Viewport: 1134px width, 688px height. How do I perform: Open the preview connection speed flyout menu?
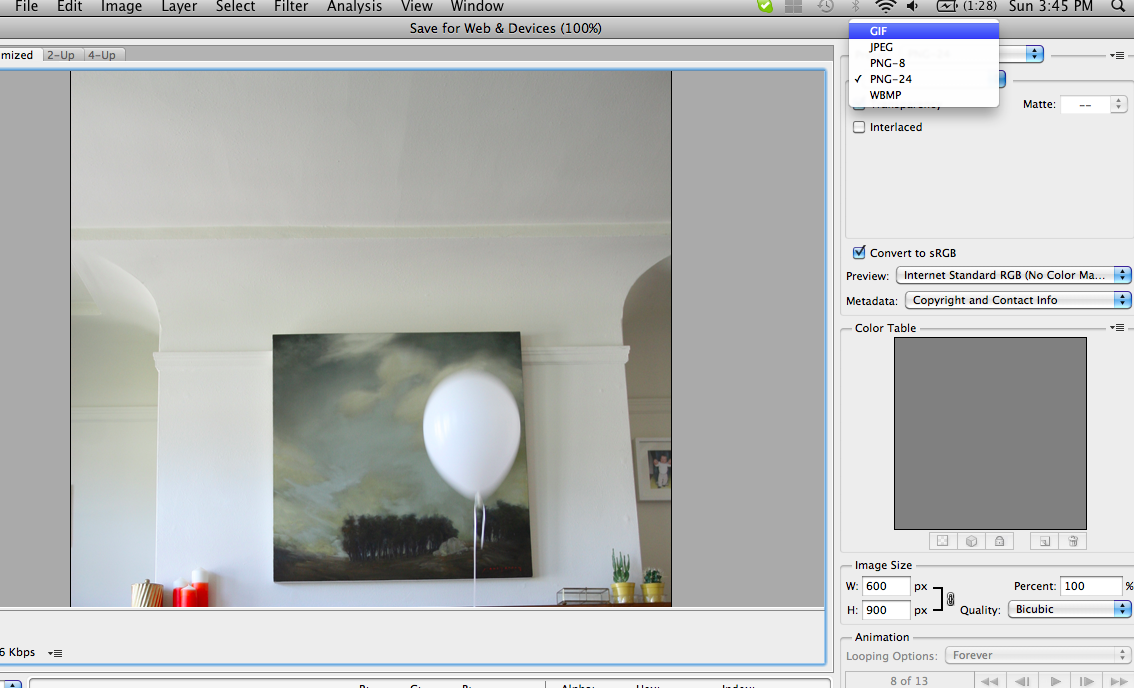click(55, 653)
